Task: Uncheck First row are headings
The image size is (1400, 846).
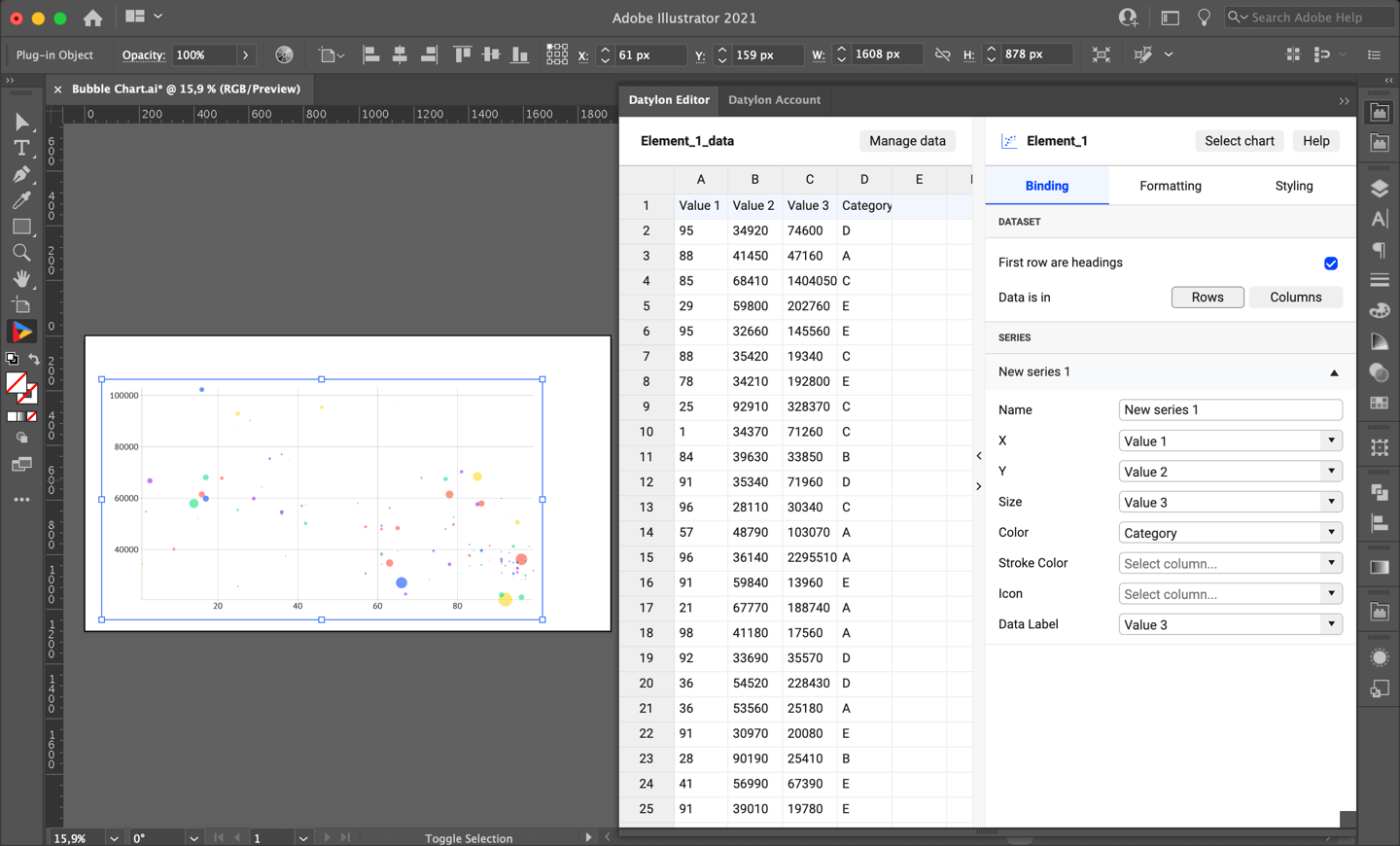Action: [x=1330, y=263]
